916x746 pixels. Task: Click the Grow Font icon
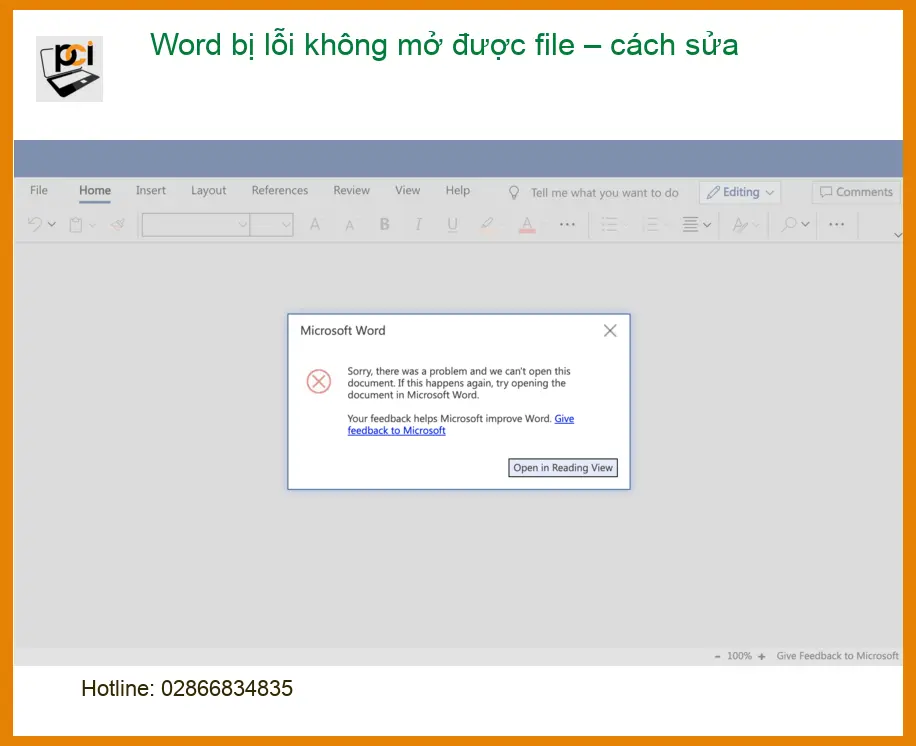[x=315, y=224]
